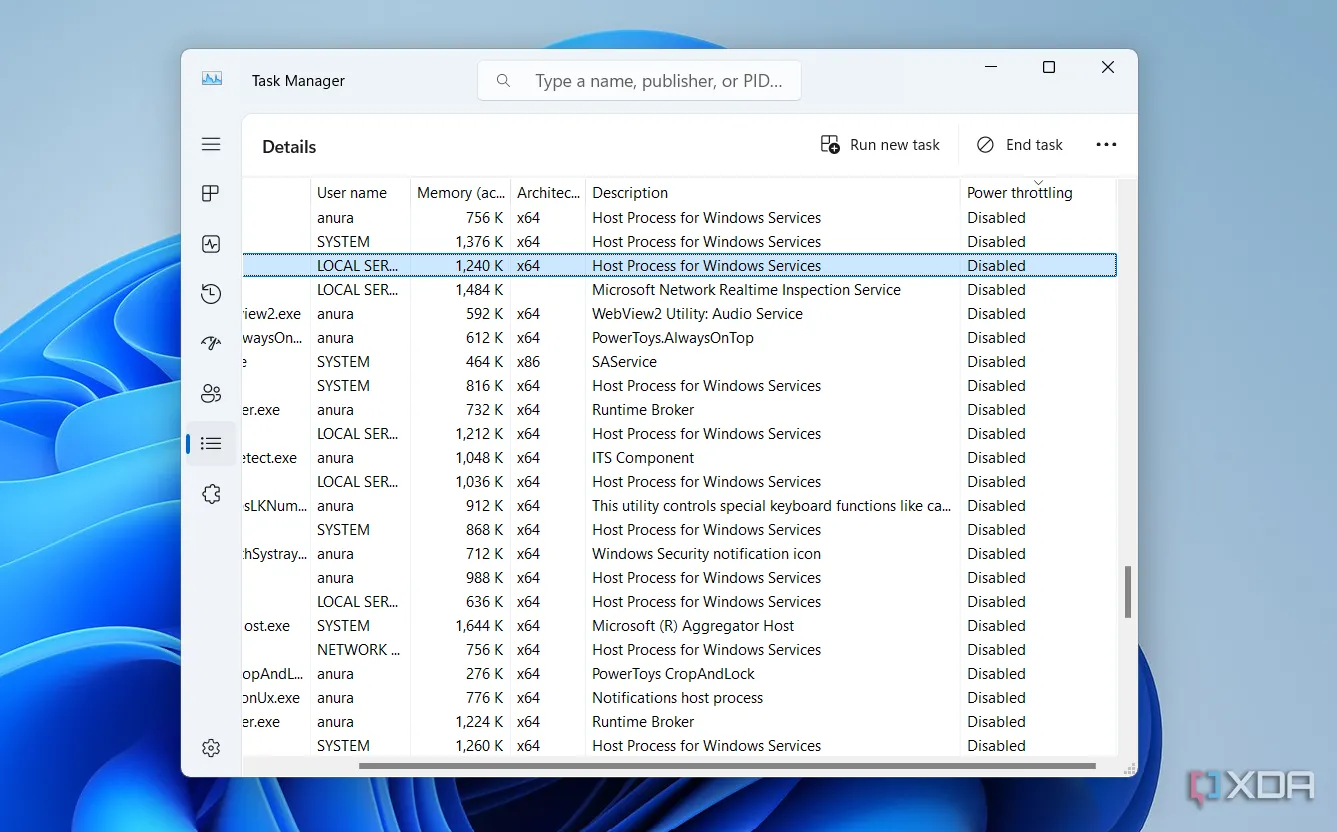Sort by the Memory column header
Image resolution: width=1337 pixels, height=832 pixels.
coord(461,192)
